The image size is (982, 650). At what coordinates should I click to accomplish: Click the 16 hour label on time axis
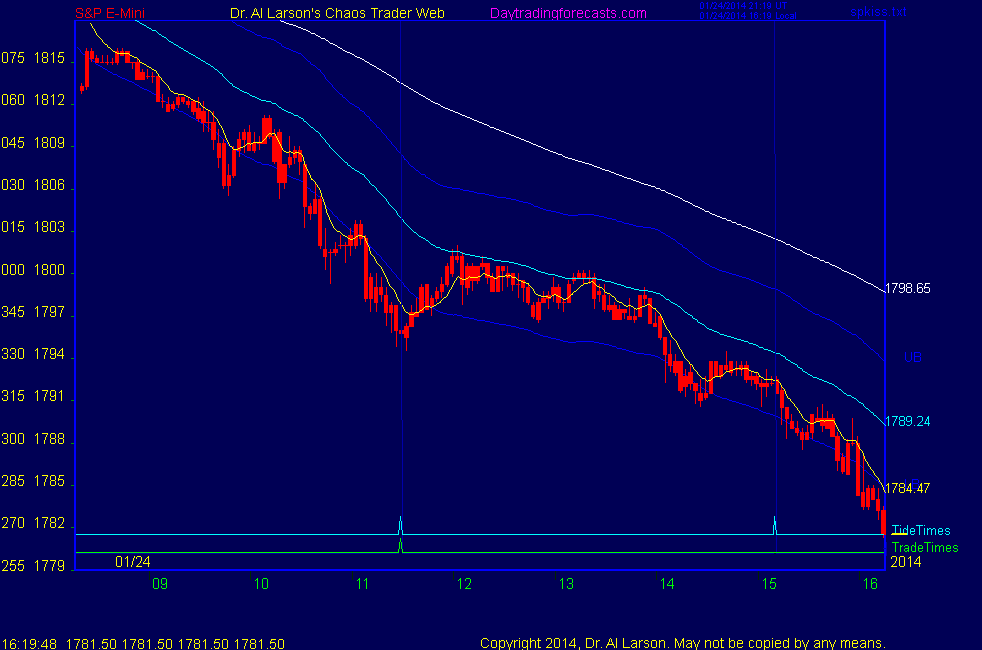871,584
